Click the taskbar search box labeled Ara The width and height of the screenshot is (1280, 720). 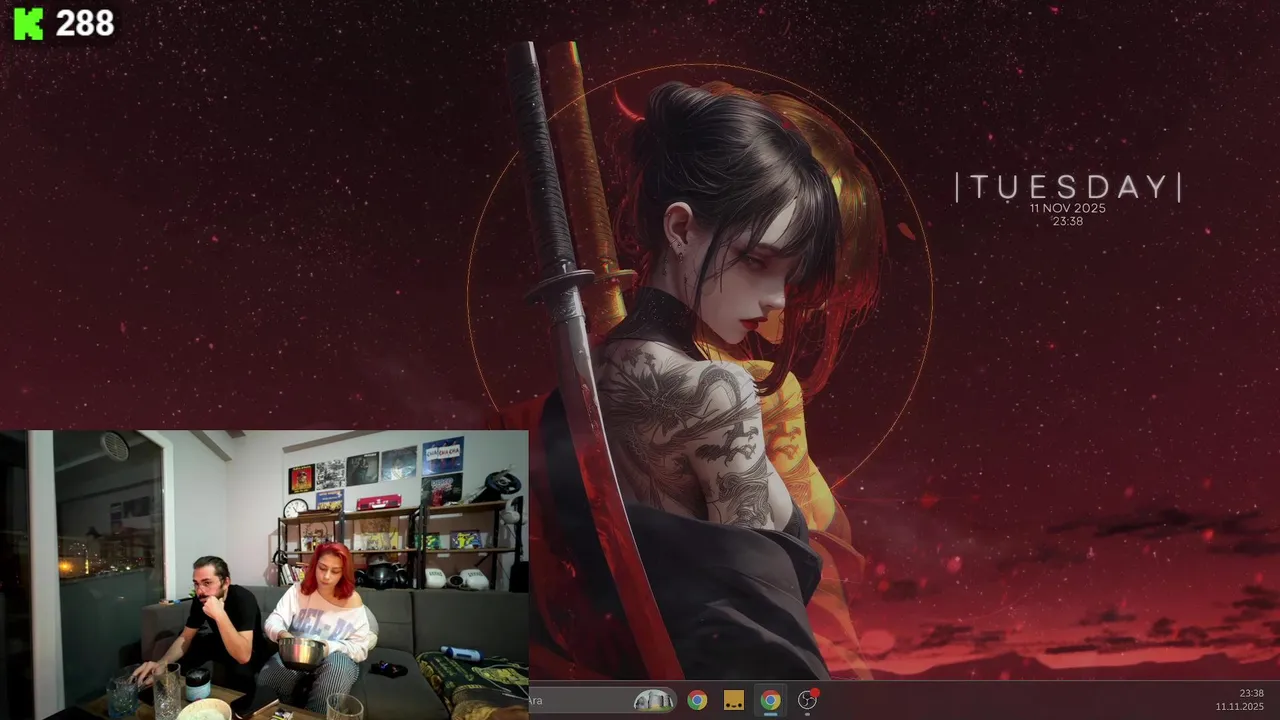(x=603, y=701)
